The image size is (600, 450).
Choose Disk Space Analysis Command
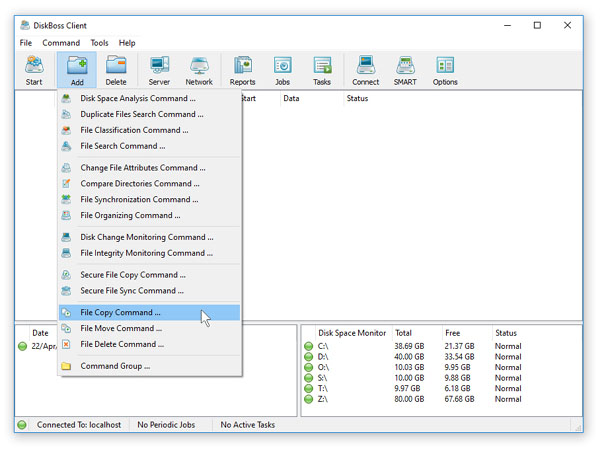(150, 98)
